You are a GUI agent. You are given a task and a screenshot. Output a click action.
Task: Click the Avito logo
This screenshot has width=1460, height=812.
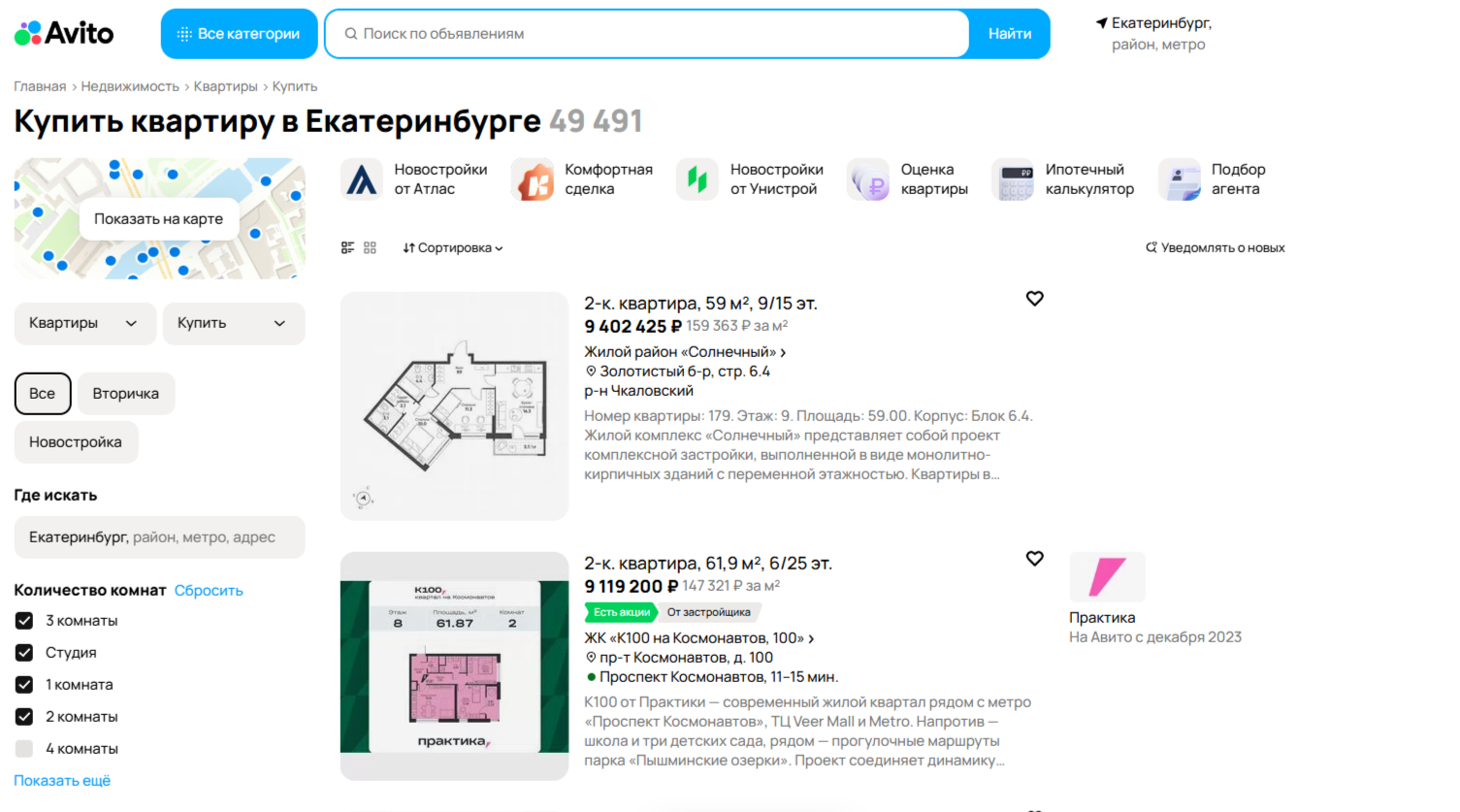point(64,33)
